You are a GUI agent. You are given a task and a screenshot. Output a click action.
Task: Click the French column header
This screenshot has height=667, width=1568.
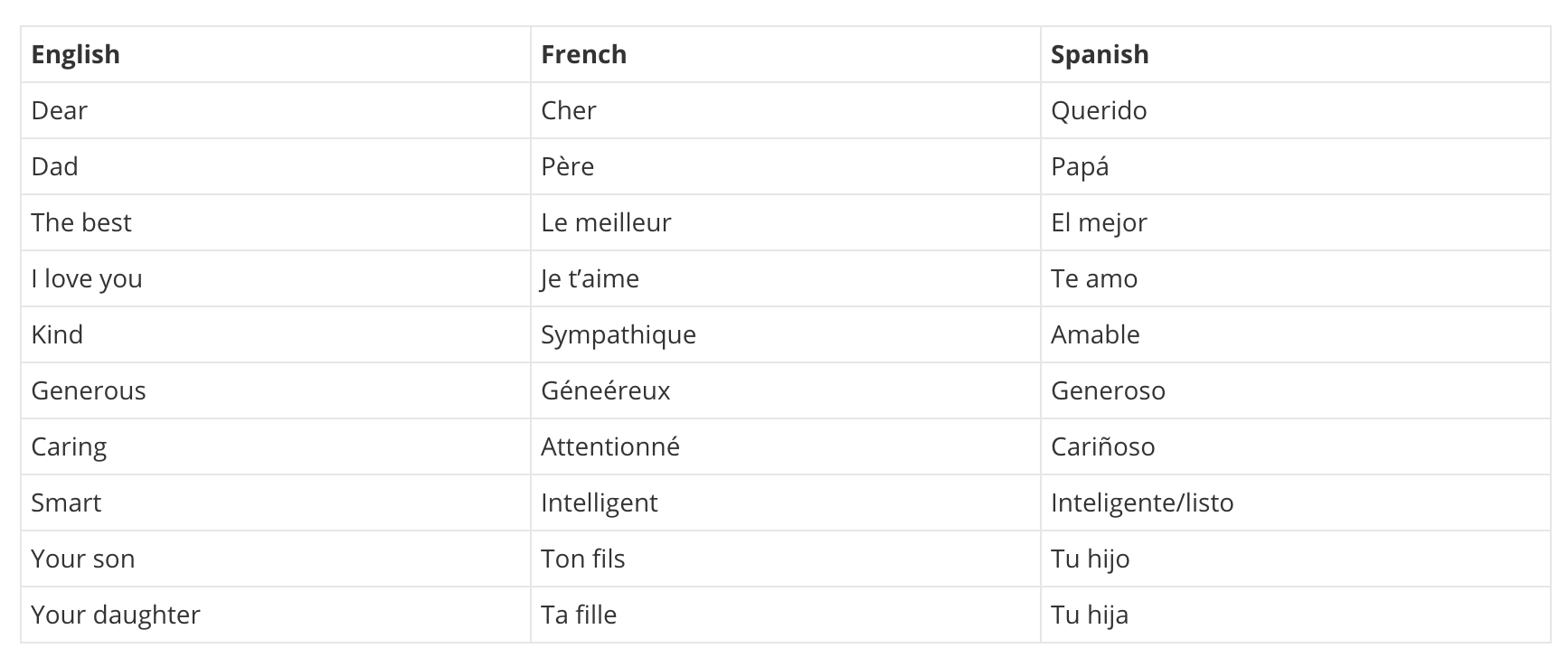(x=786, y=54)
